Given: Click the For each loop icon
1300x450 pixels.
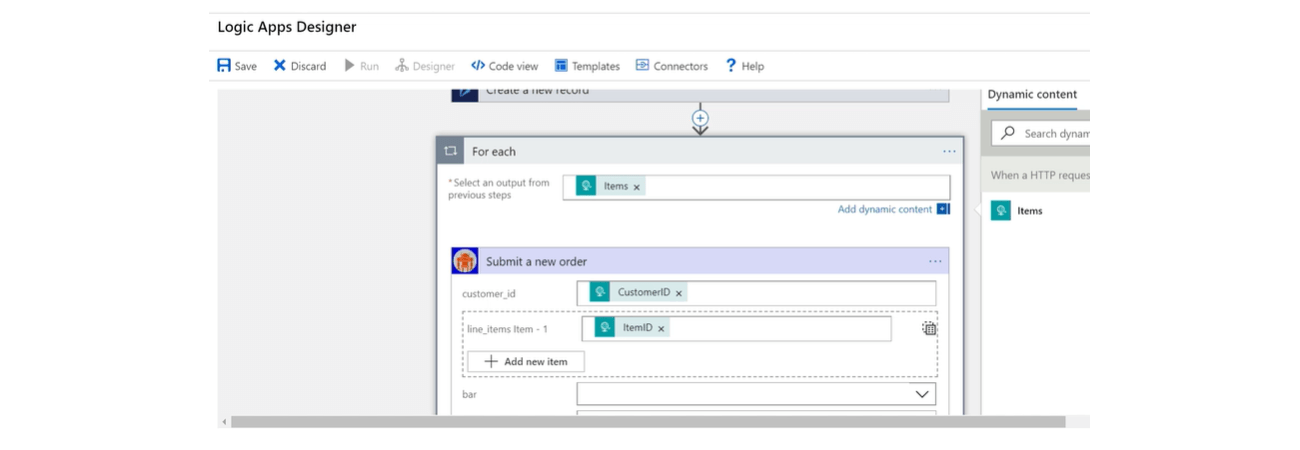Looking at the screenshot, I should click(x=451, y=151).
